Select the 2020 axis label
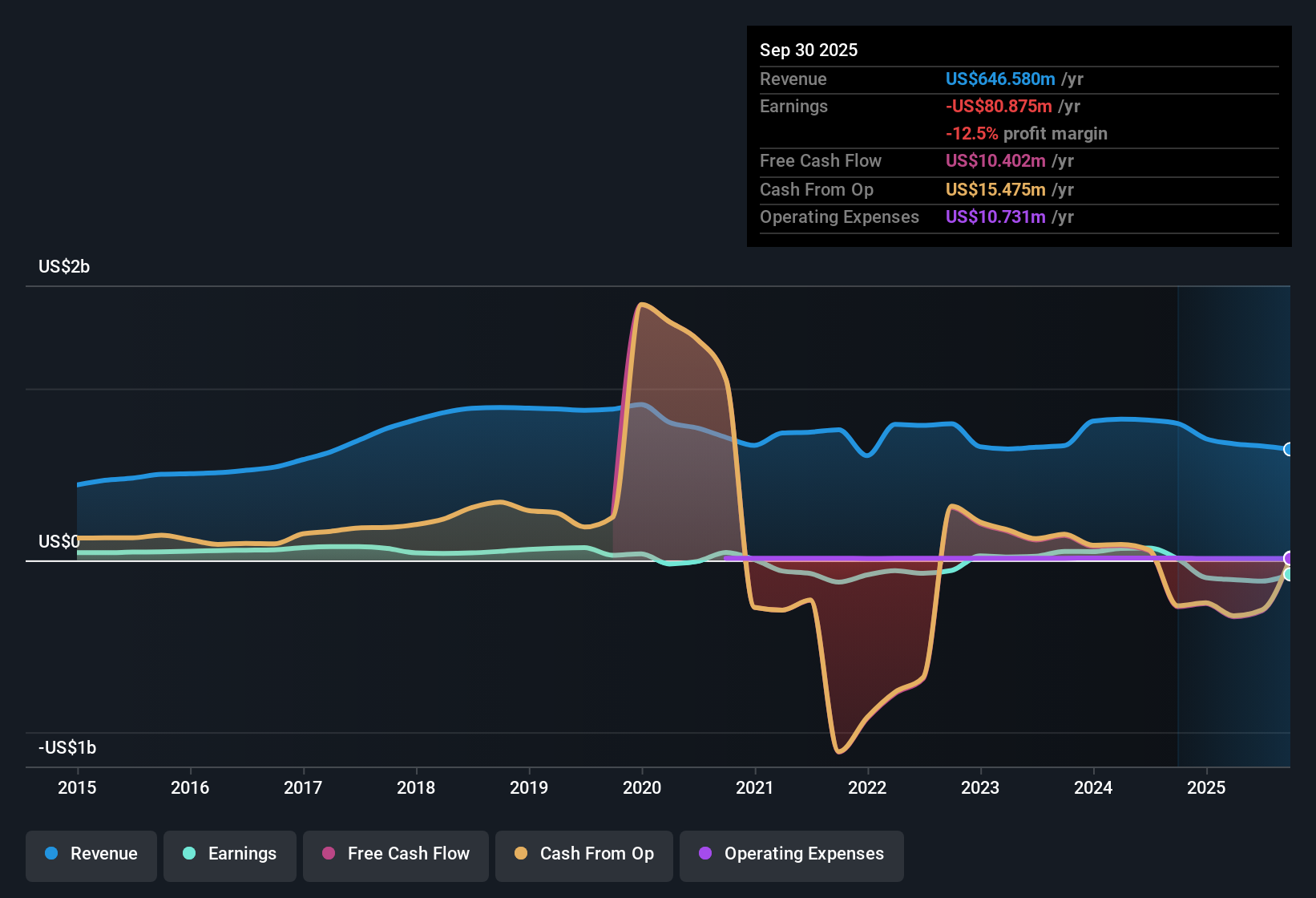The width and height of the screenshot is (1316, 898). coord(642,788)
